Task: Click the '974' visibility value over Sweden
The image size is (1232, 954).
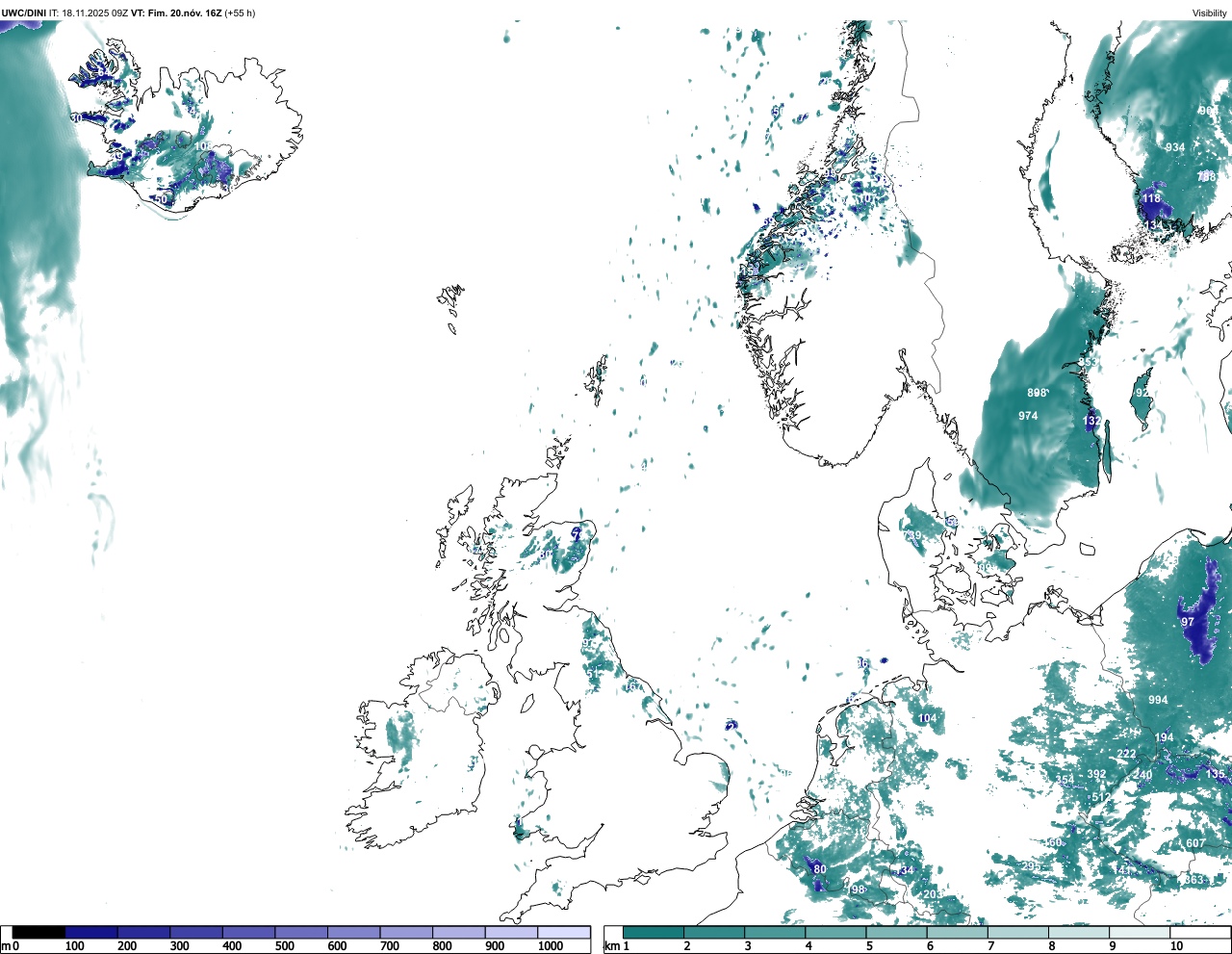Action: coord(1028,416)
